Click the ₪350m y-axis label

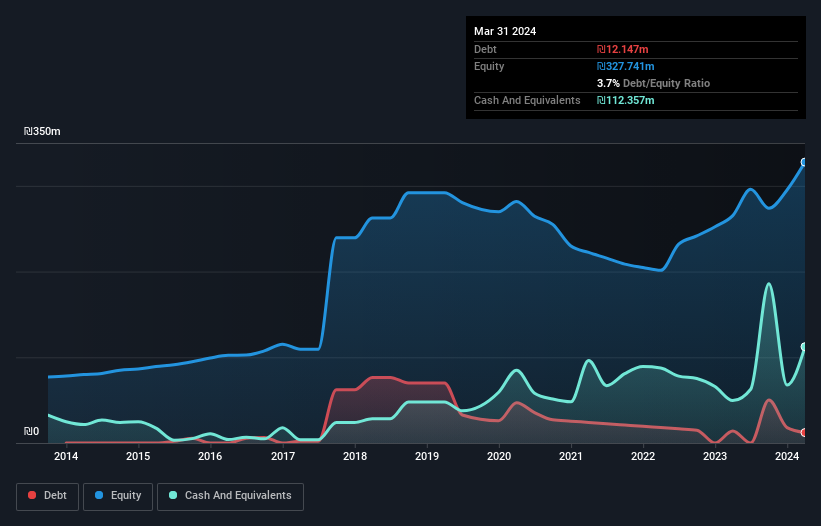pyautogui.click(x=42, y=131)
